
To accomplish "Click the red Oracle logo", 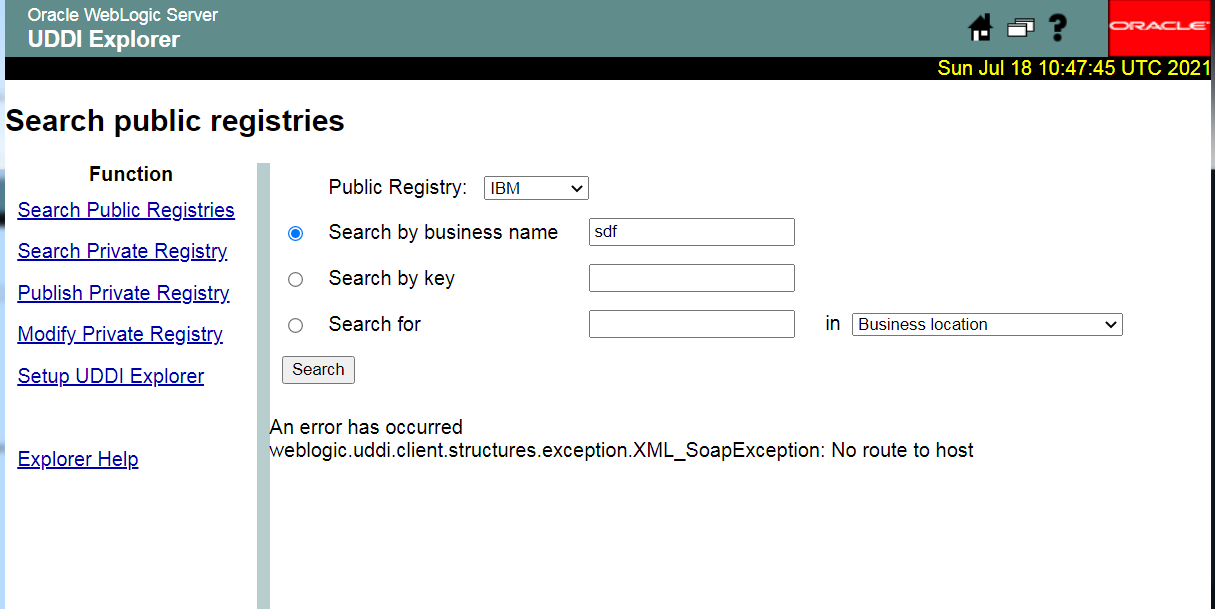I will pos(1159,28).
